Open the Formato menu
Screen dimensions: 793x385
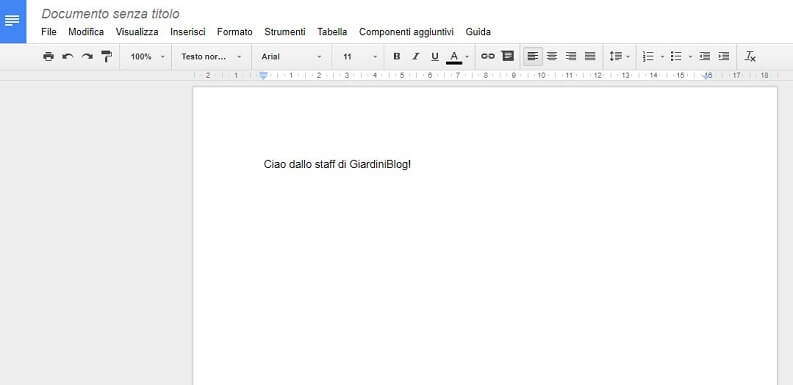point(235,32)
